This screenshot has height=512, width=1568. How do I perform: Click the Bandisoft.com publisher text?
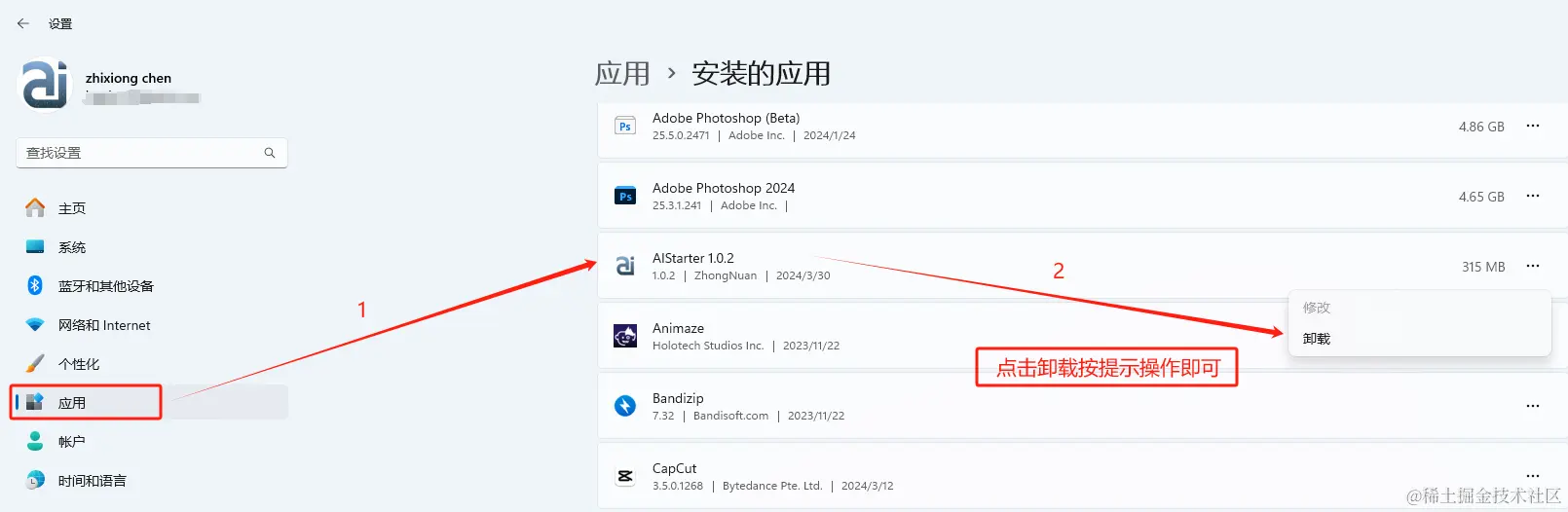tap(730, 416)
